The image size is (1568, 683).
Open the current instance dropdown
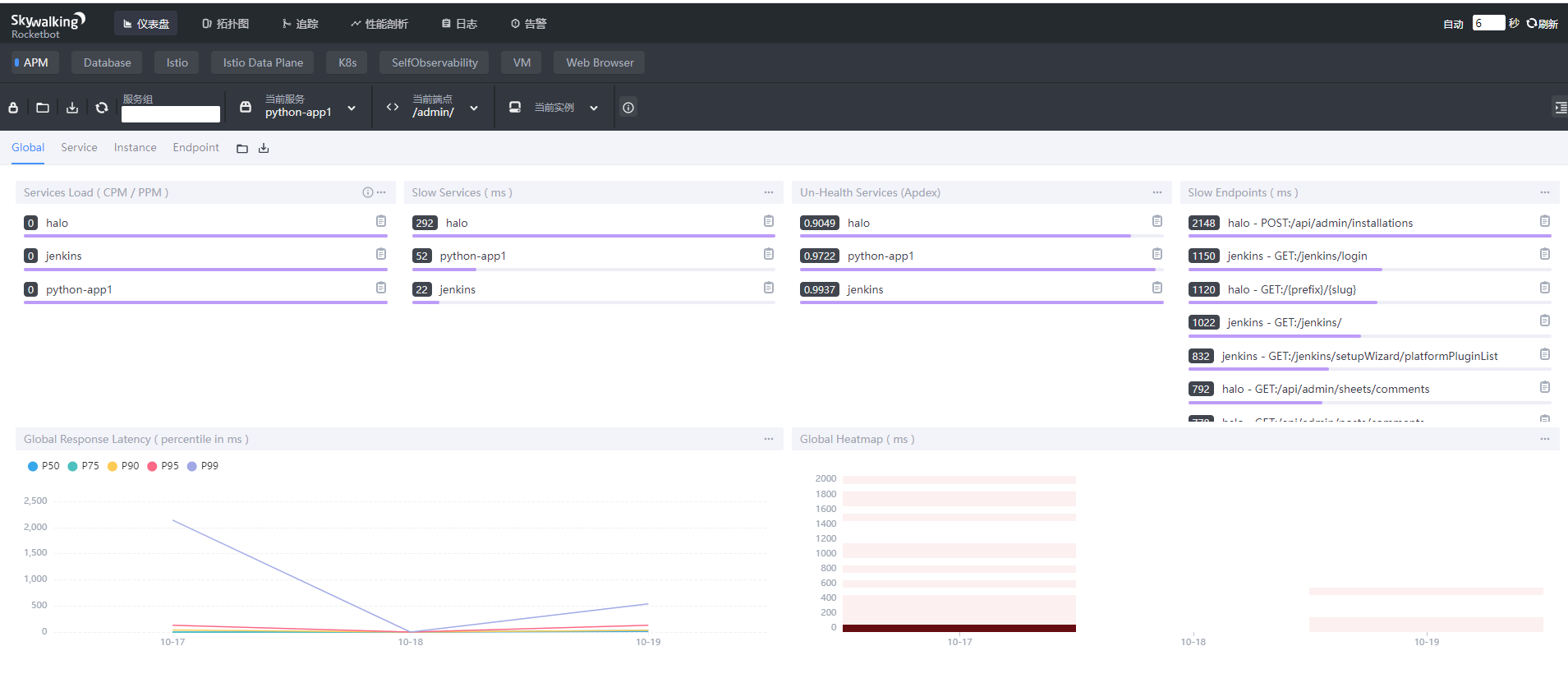click(x=554, y=107)
